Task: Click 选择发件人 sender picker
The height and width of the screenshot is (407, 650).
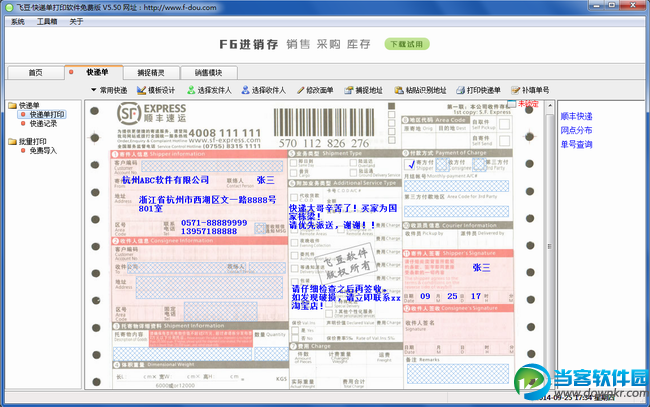Action: coord(209,90)
